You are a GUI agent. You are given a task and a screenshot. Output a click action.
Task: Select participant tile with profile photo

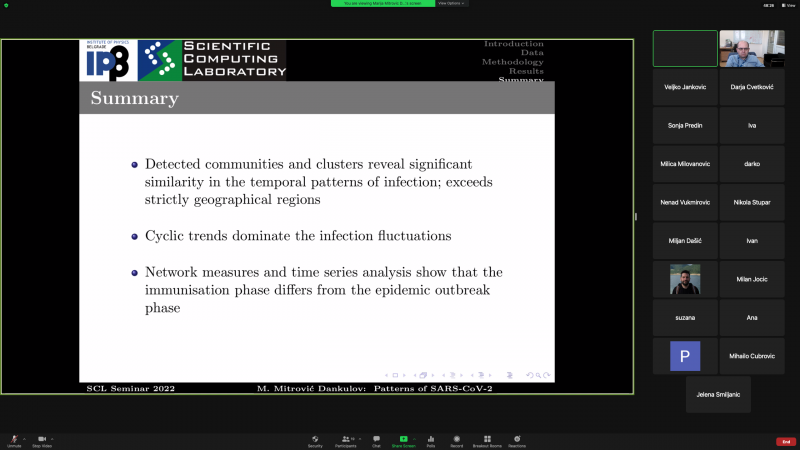[685, 279]
